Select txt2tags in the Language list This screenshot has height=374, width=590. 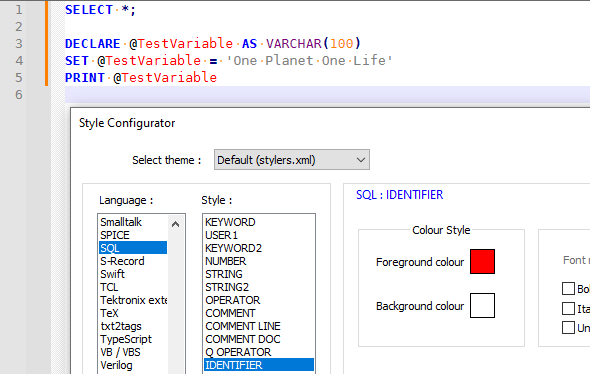tap(132, 326)
